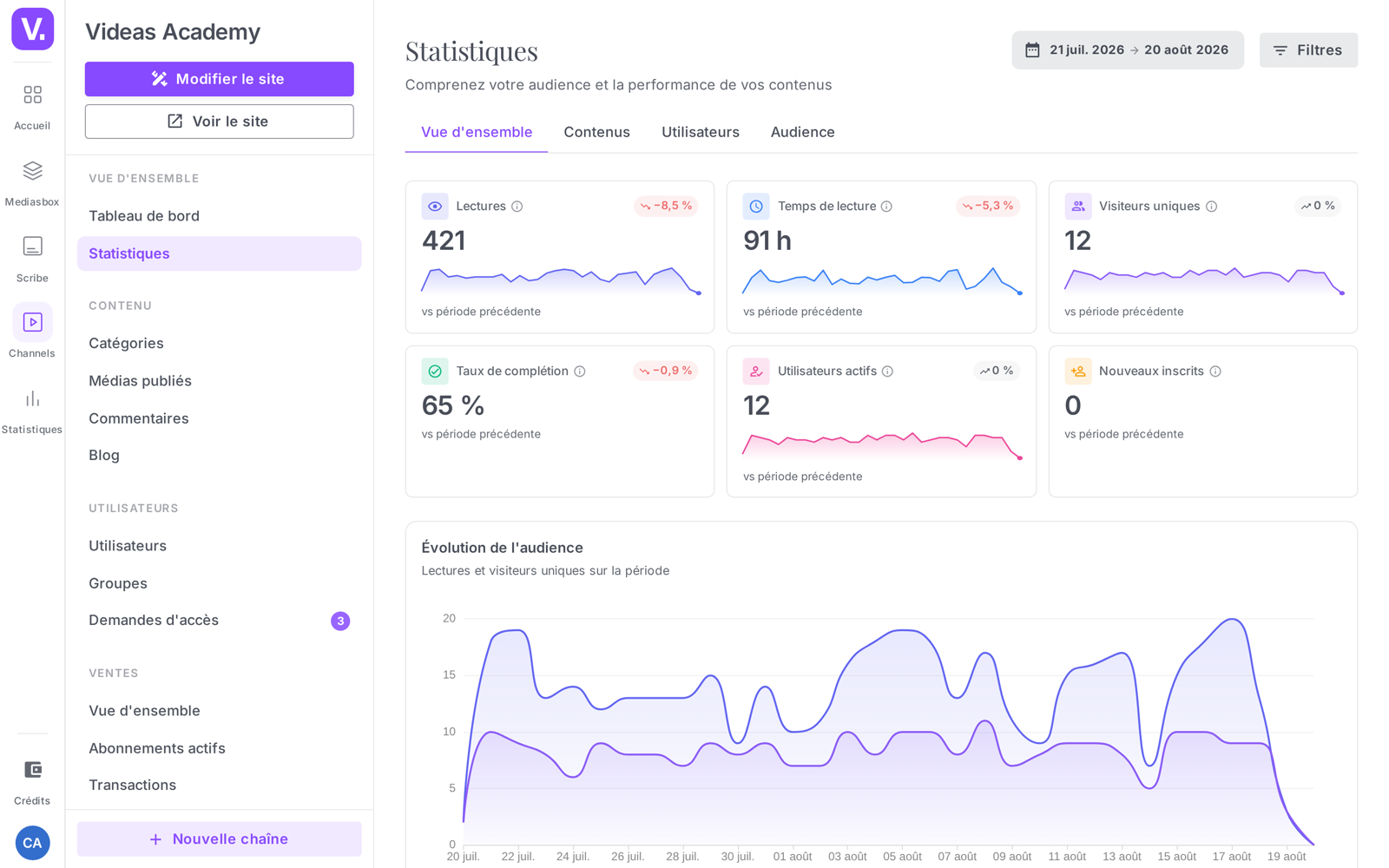Show info icon beside Visiteurs uniques
This screenshot has height=868, width=1389.
(1212, 207)
